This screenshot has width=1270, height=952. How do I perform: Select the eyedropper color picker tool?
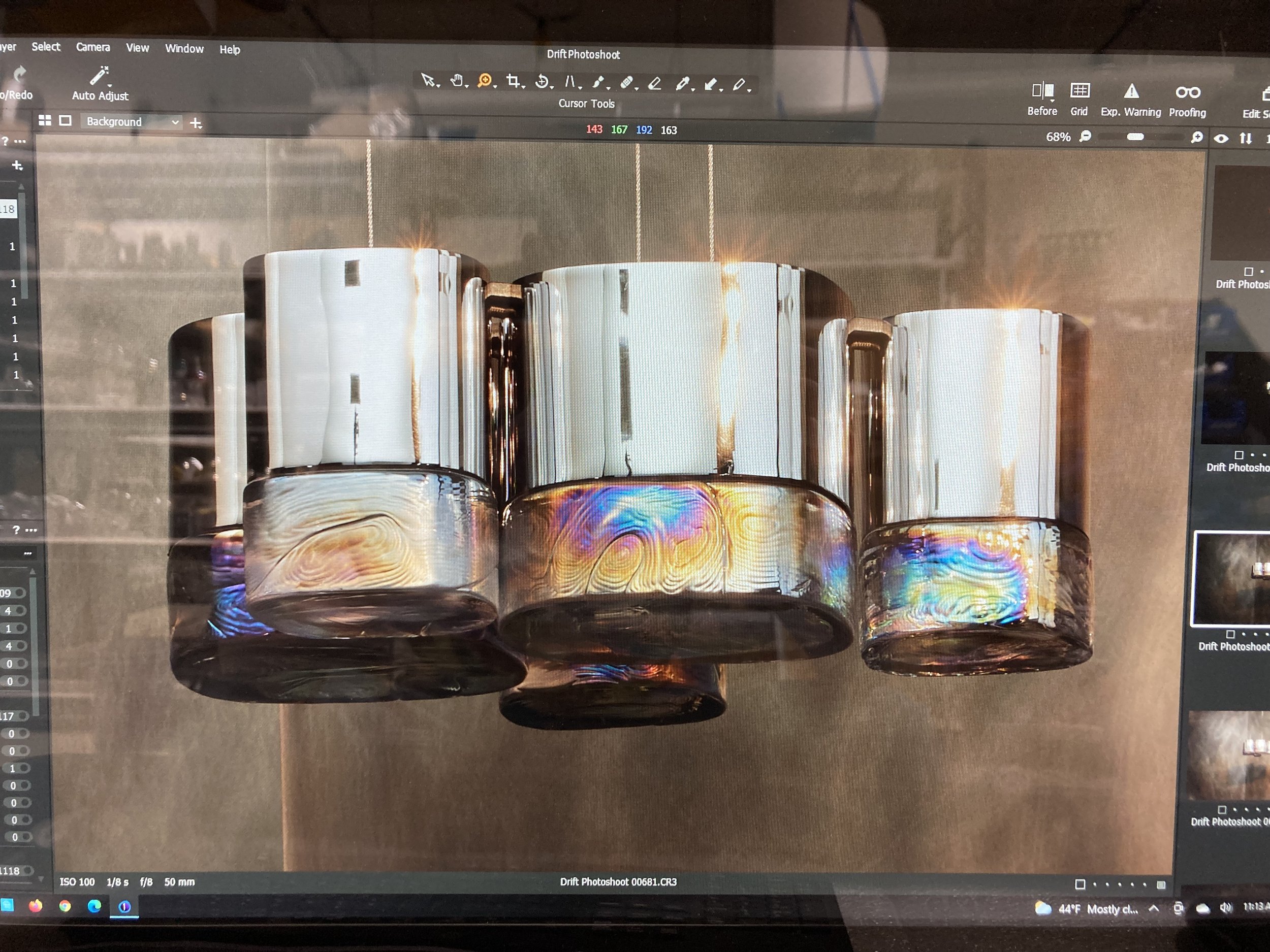(x=682, y=84)
